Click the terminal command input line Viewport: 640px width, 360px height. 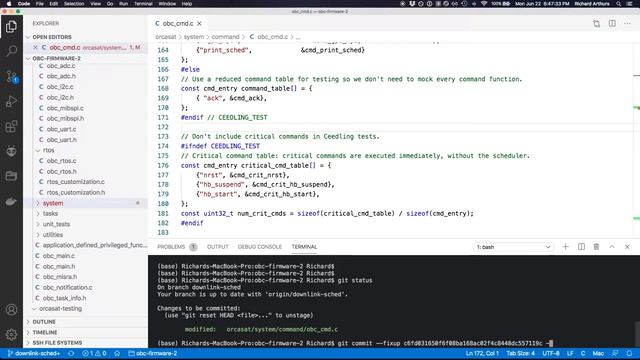pos(355,343)
